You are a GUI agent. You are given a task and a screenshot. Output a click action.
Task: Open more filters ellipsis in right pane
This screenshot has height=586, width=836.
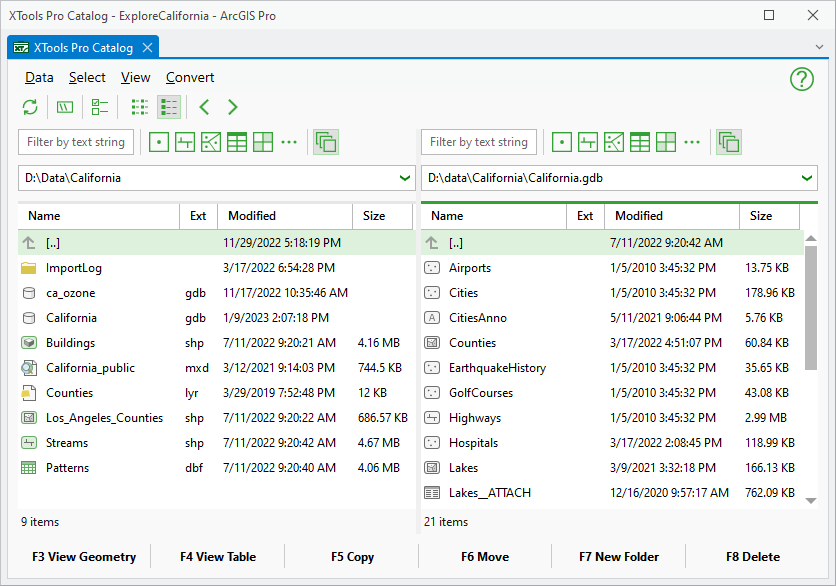click(x=692, y=142)
